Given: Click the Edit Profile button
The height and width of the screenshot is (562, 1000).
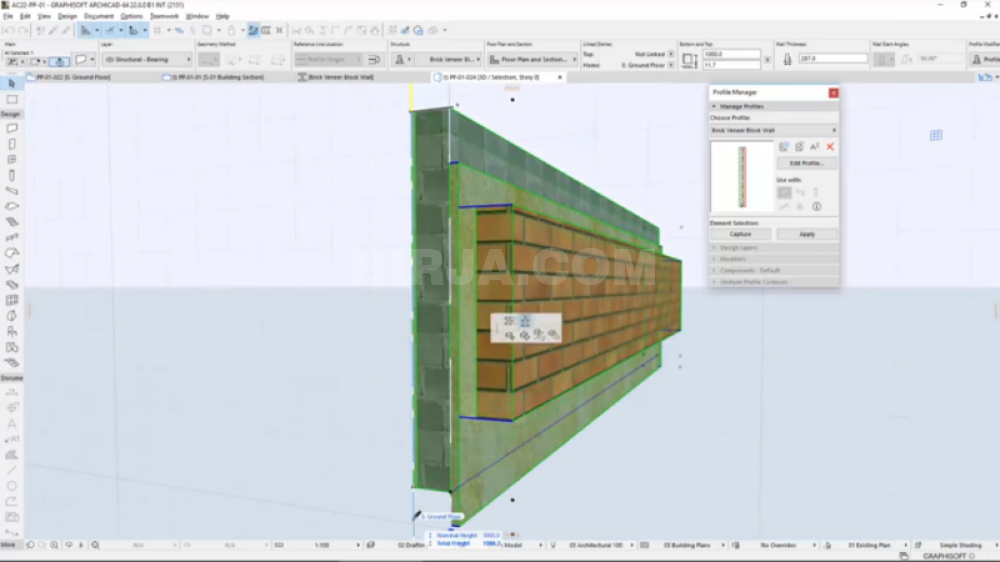Looking at the screenshot, I should [806, 163].
